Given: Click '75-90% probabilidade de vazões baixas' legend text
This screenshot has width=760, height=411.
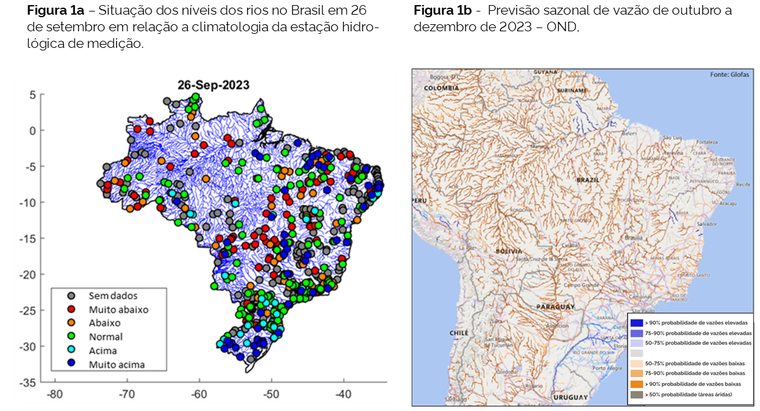Looking at the screenshot, I should pos(695,374).
